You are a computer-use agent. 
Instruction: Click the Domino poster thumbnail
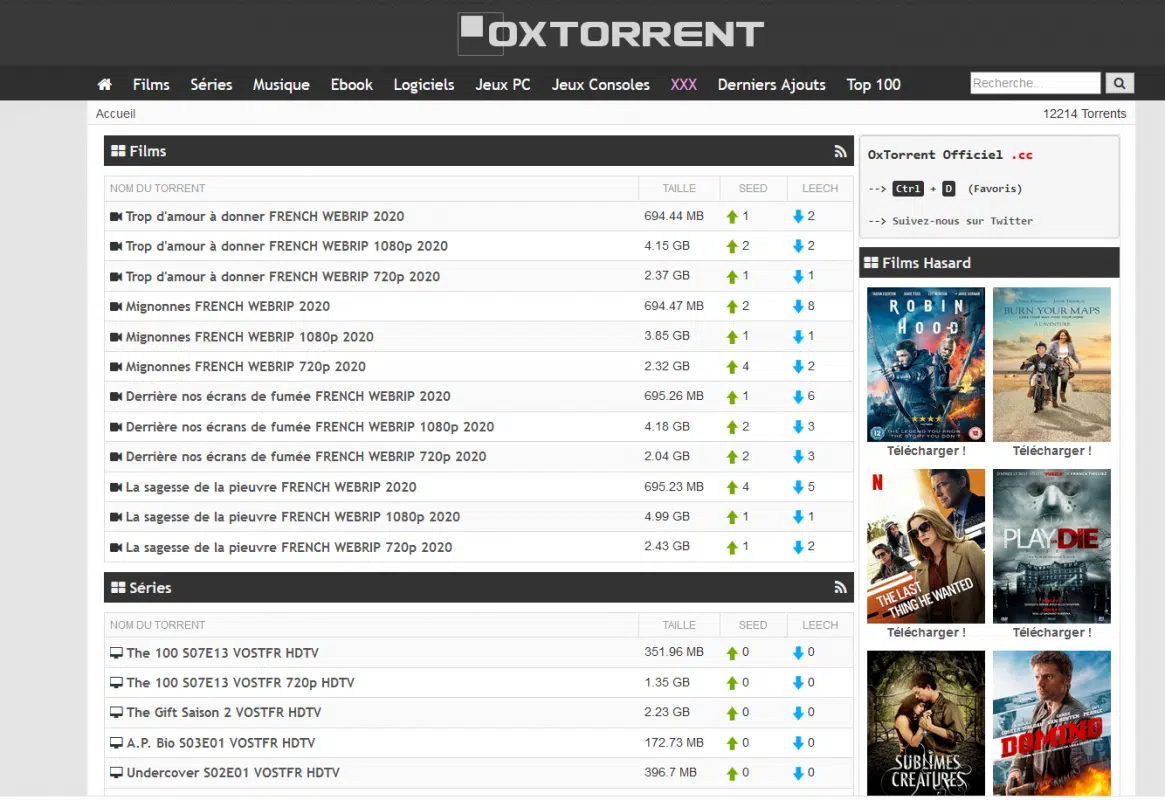click(1051, 723)
